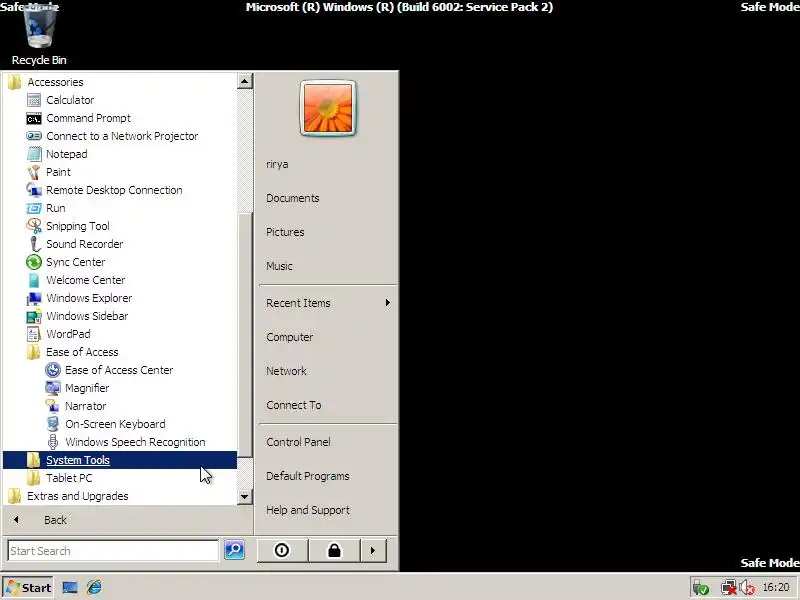Open Computer from the Start menu
The image size is (800, 600).
[x=328, y=337]
